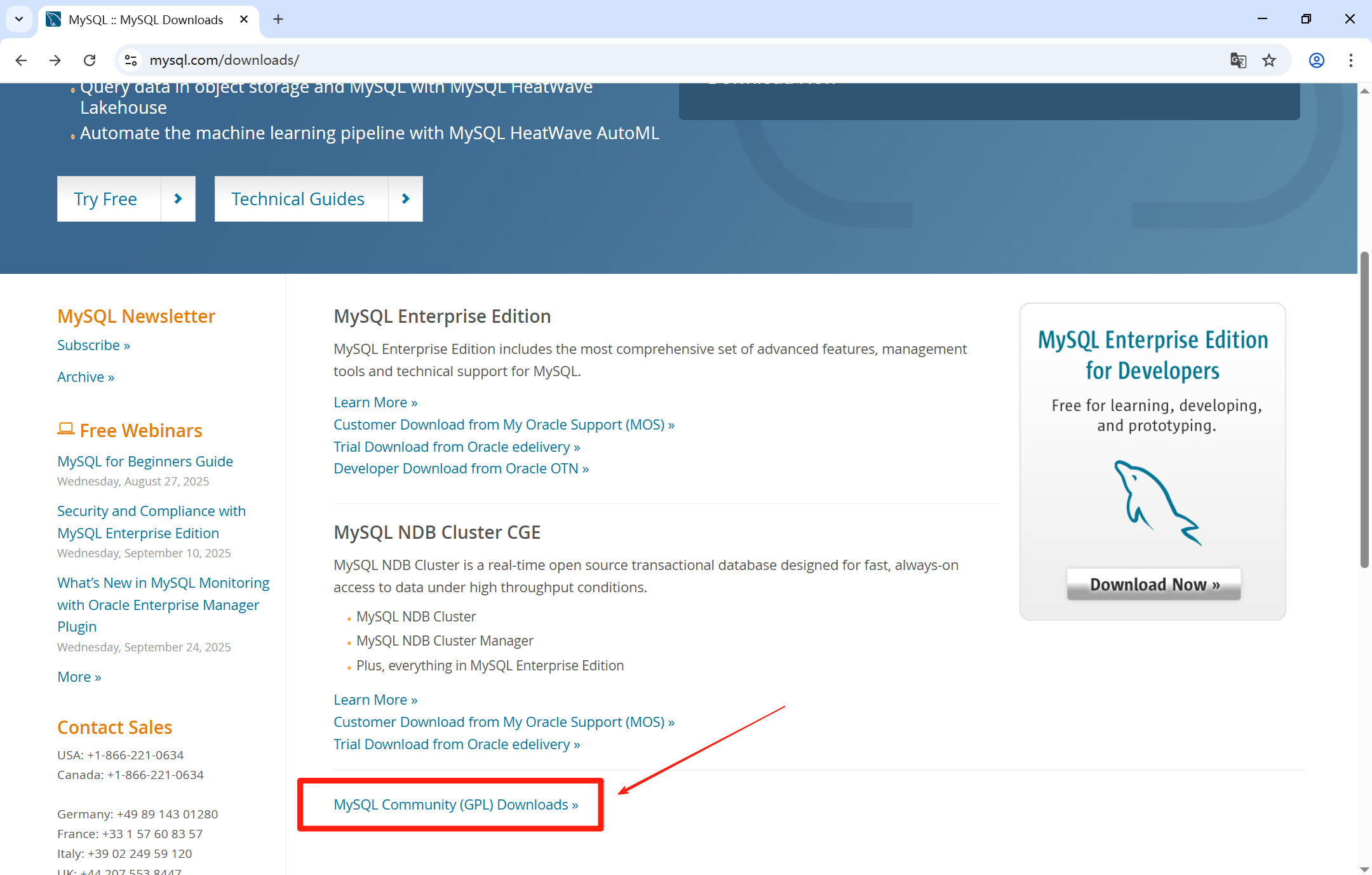Click the browser back arrow
1372x875 pixels.
tap(21, 60)
